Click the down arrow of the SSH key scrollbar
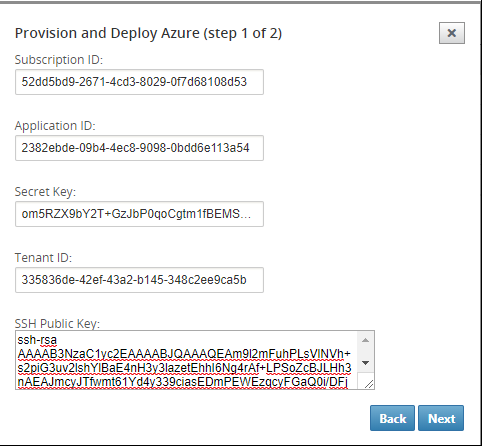 (365, 363)
